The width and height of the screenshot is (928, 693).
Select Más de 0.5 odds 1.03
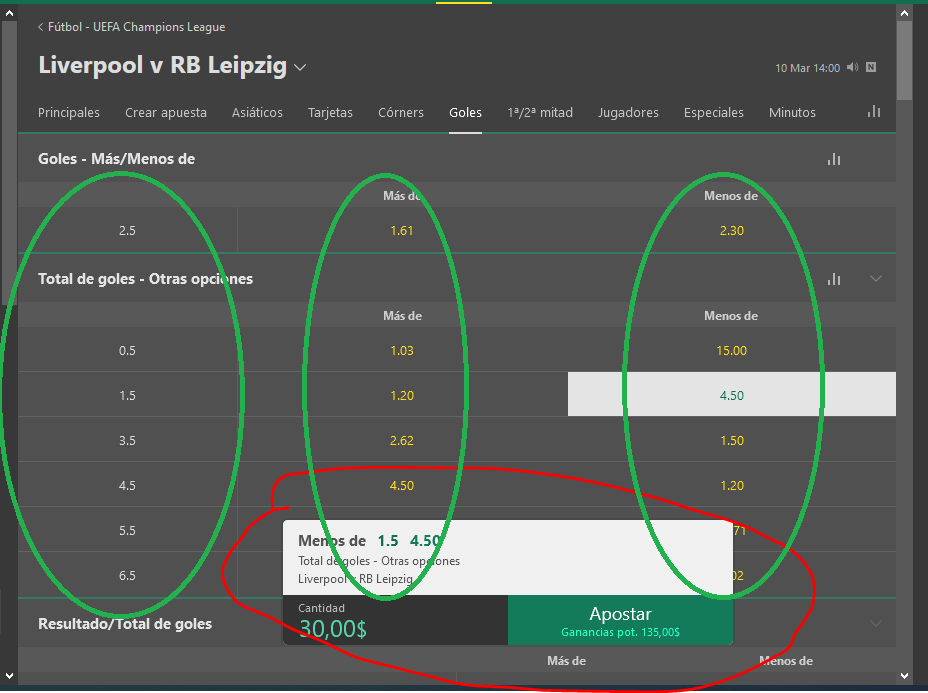402,350
